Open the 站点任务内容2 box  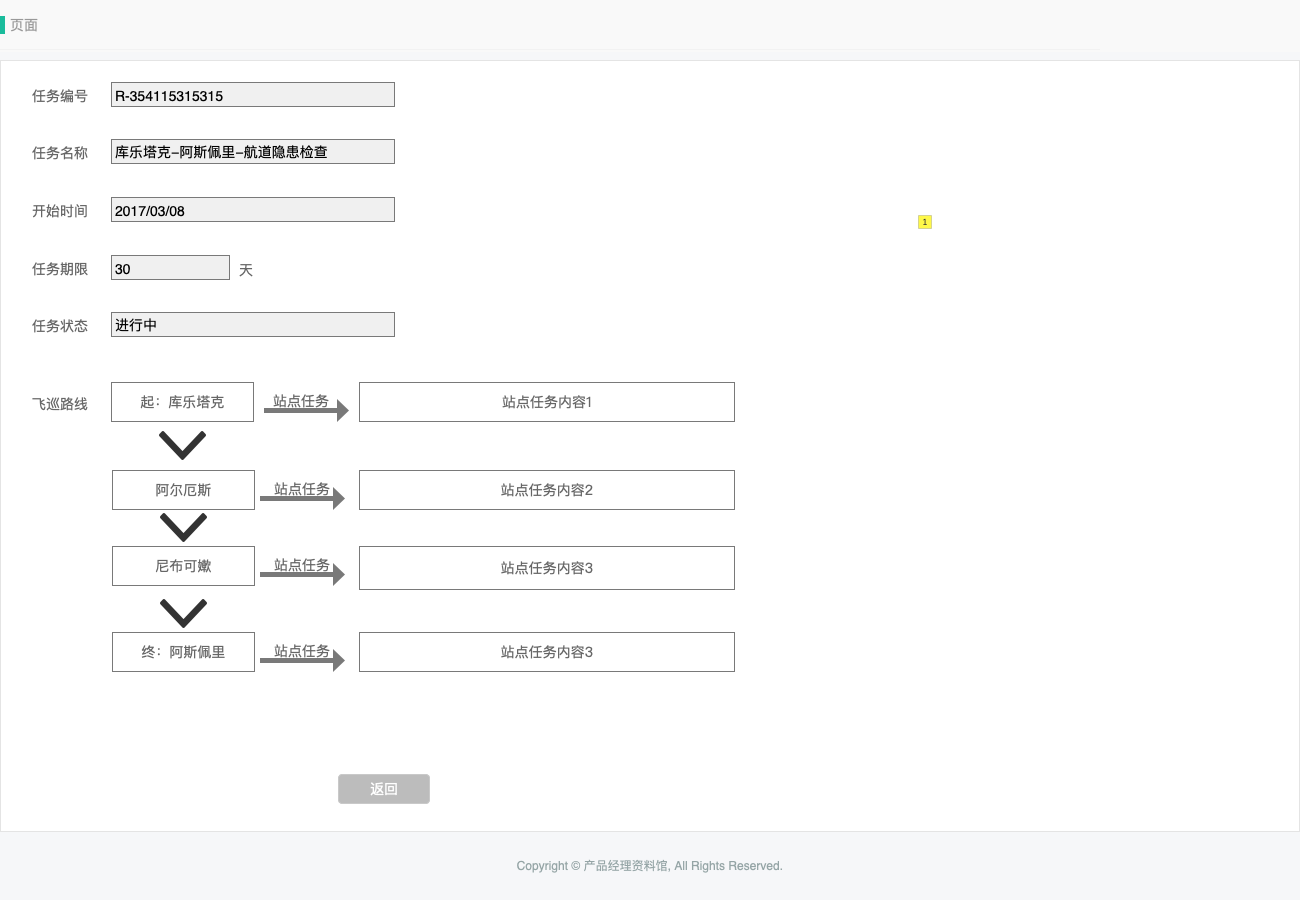click(x=547, y=490)
